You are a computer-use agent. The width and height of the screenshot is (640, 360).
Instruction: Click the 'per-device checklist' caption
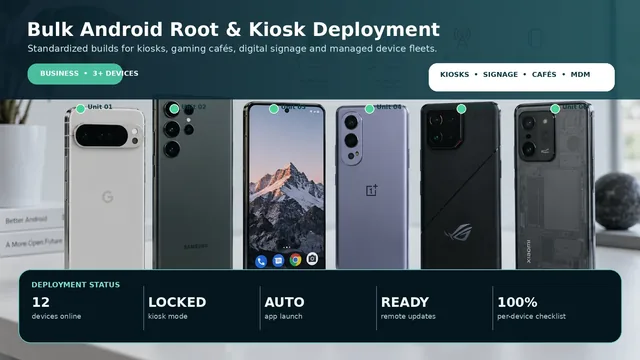[531, 316]
